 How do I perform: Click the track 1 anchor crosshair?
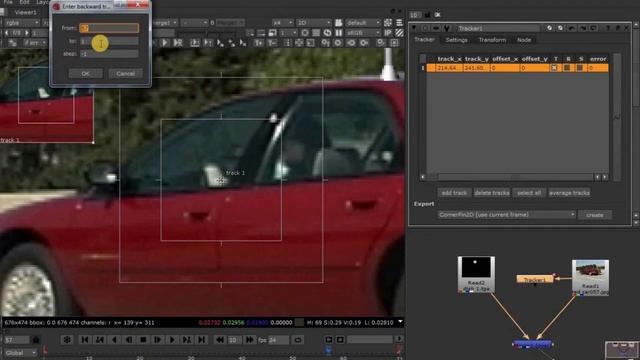point(220,180)
